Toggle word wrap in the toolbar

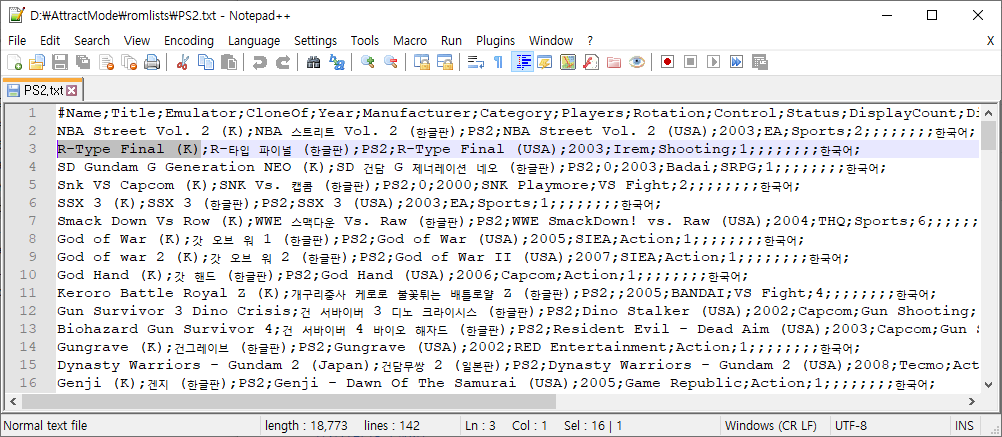coord(475,62)
